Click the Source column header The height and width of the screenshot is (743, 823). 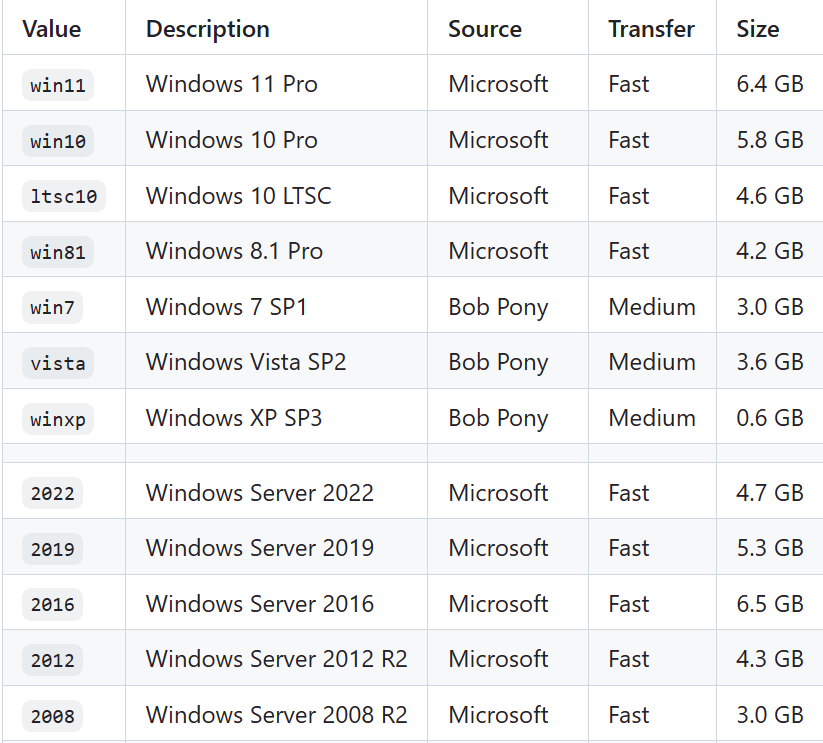tap(485, 29)
